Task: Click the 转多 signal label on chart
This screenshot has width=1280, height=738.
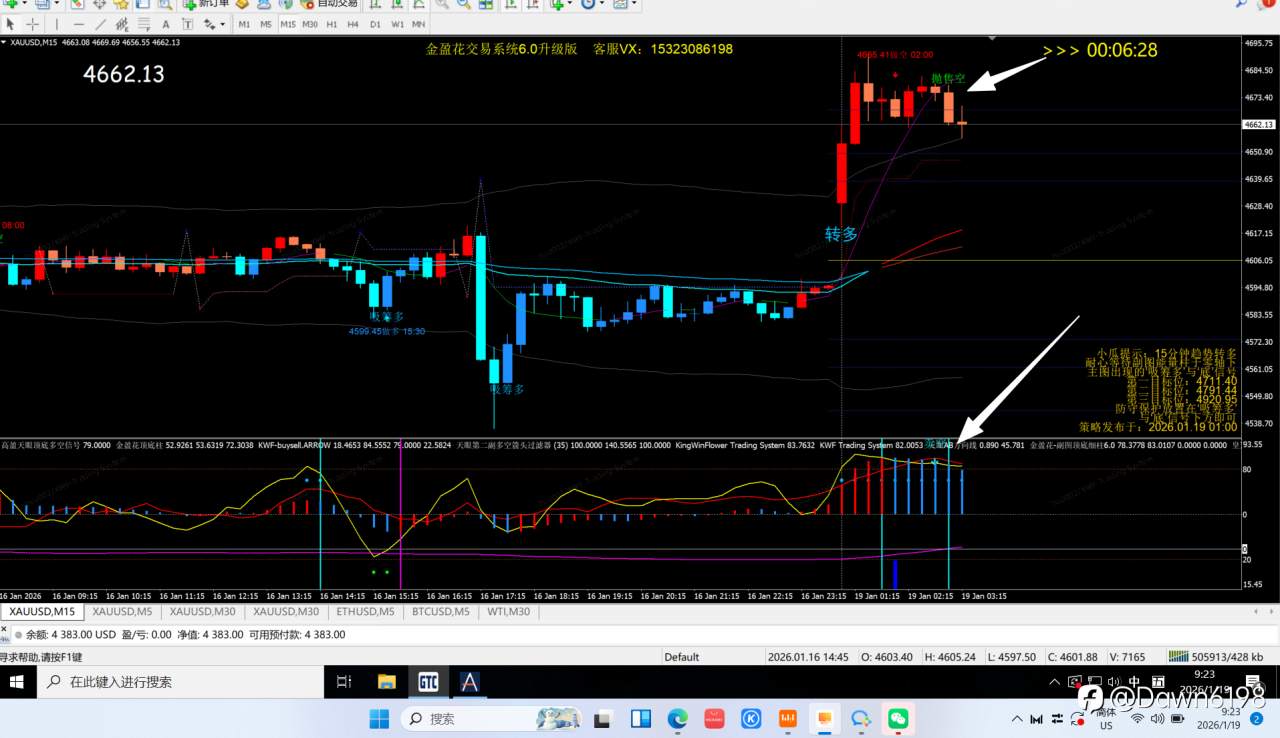Action: click(x=841, y=234)
